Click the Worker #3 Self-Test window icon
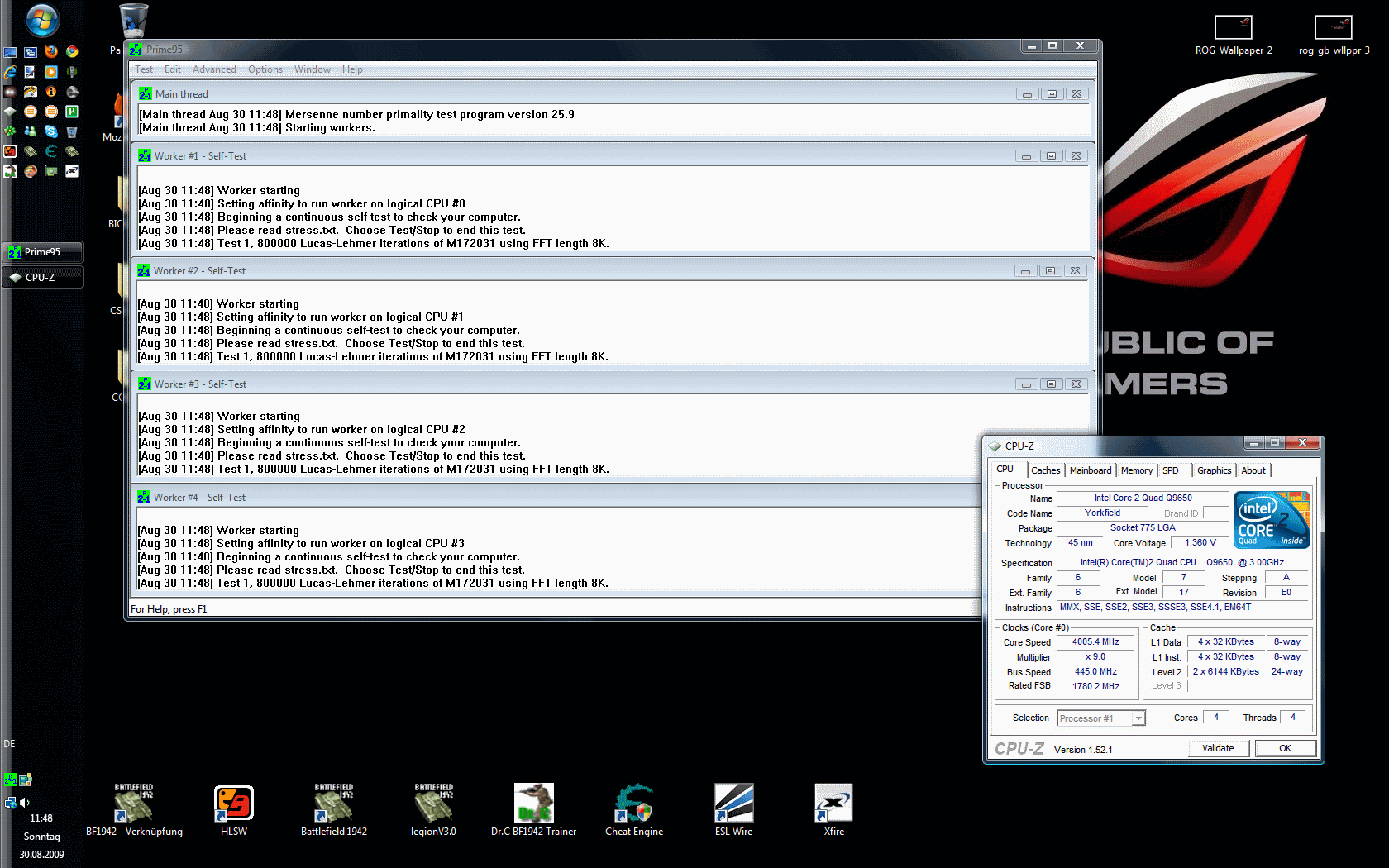1389x868 pixels. pyautogui.click(x=145, y=384)
